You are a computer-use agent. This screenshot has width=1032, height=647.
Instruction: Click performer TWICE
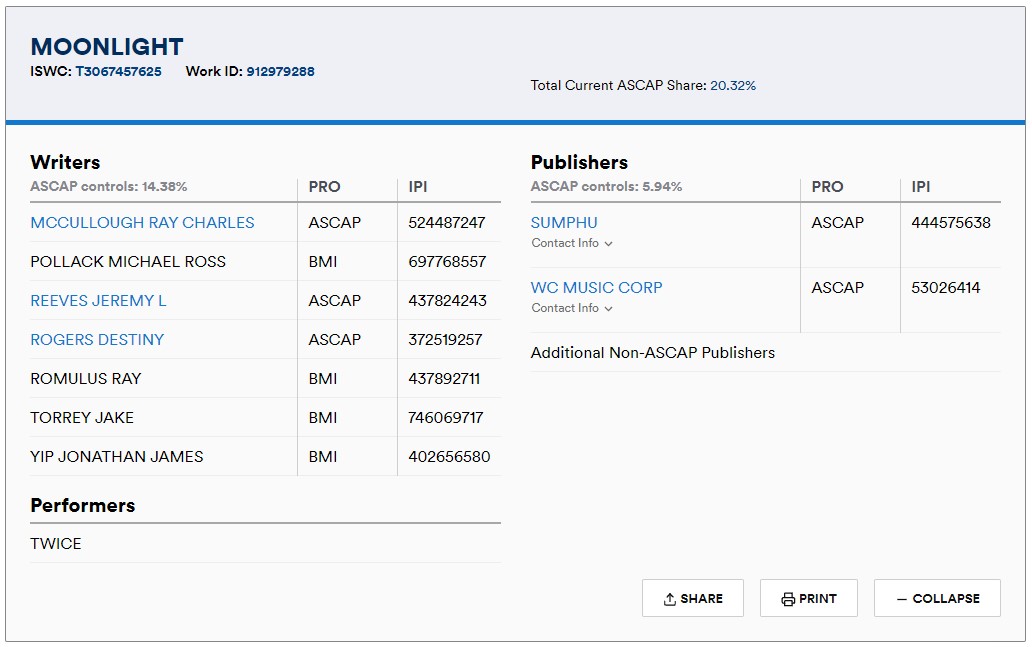click(56, 544)
